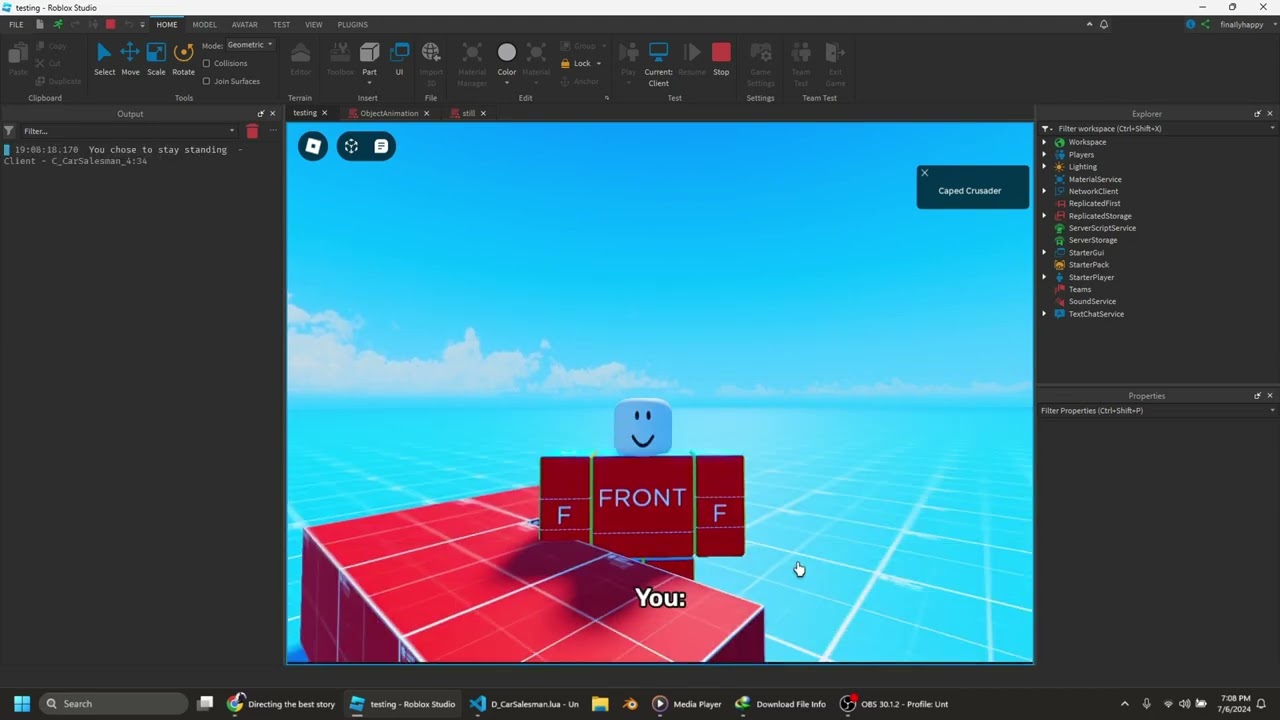Open the Windows Start menu

22,704
